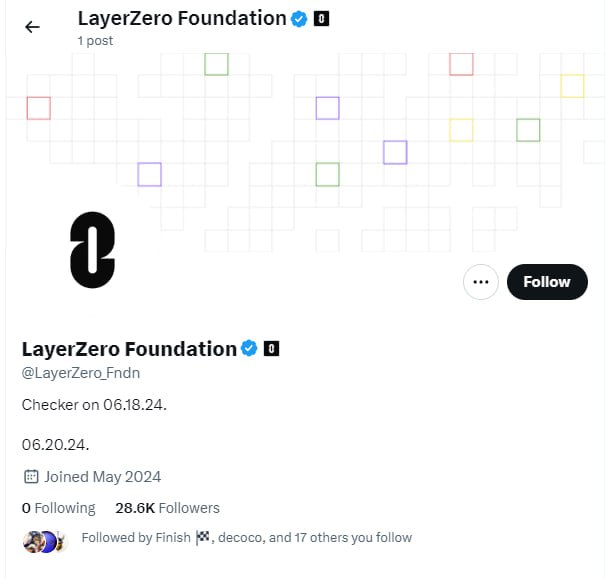Click the calendar icon next to Joined

tap(31, 477)
